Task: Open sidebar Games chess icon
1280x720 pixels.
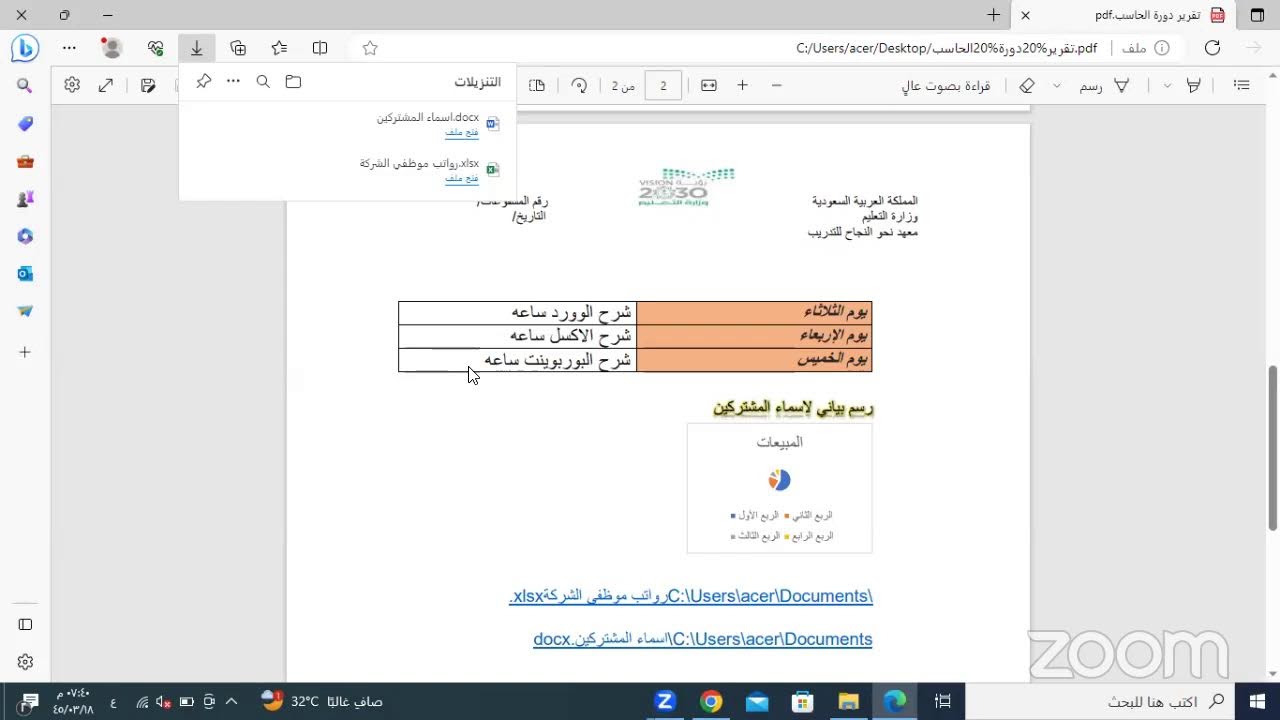Action: pos(25,198)
